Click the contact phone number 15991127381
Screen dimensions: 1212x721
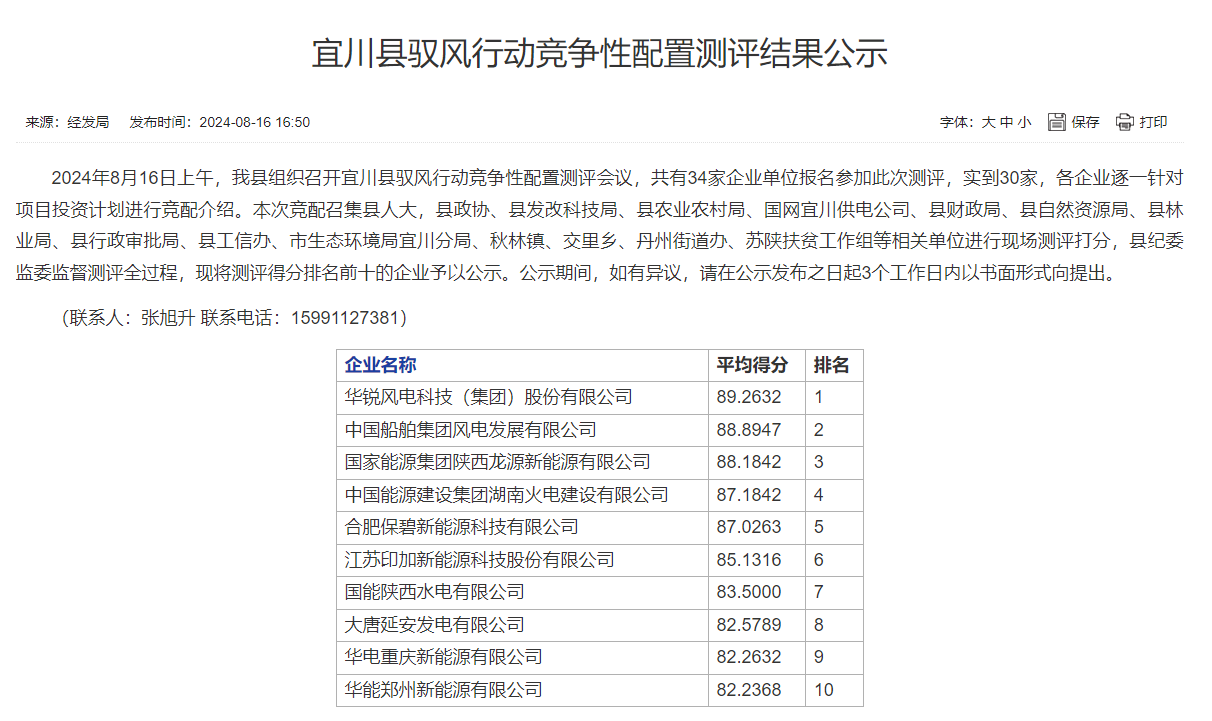(x=346, y=318)
